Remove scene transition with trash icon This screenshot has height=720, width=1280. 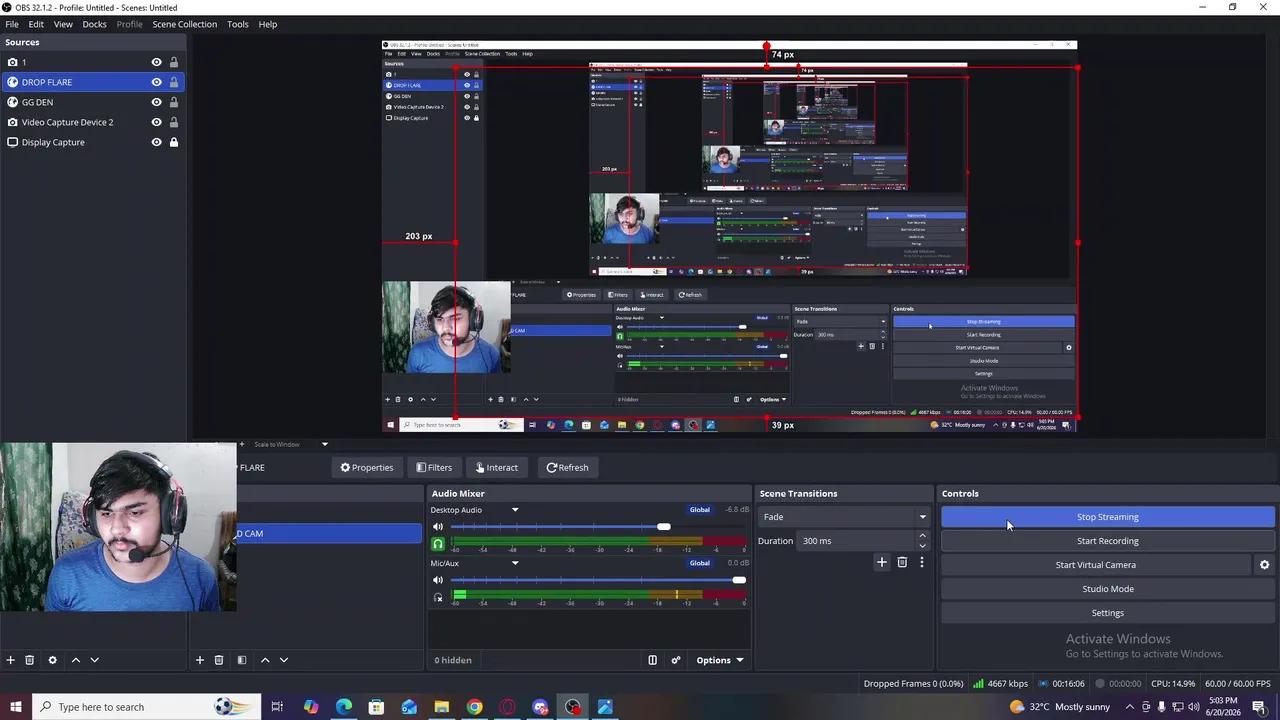[x=901, y=562]
